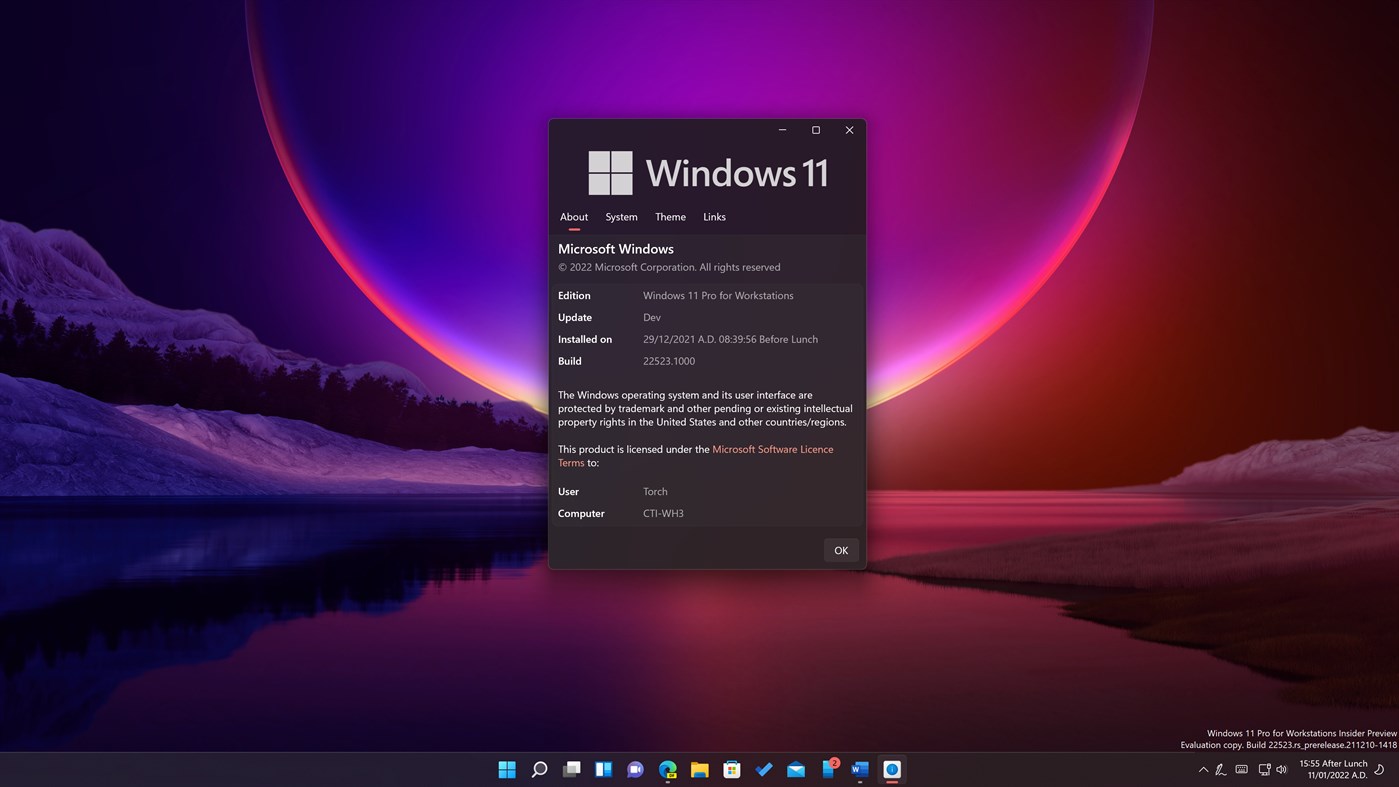The width and height of the screenshot is (1399, 787).
Task: Open Microsoft To Do
Action: (763, 769)
